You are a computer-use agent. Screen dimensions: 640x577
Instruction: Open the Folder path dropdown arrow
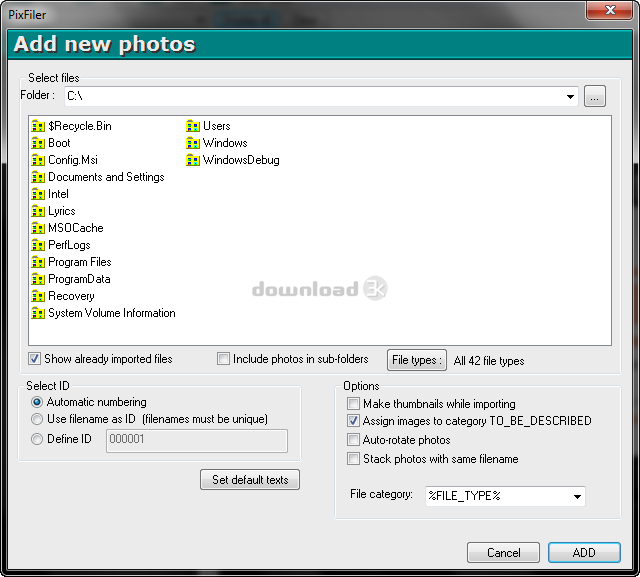tap(570, 97)
